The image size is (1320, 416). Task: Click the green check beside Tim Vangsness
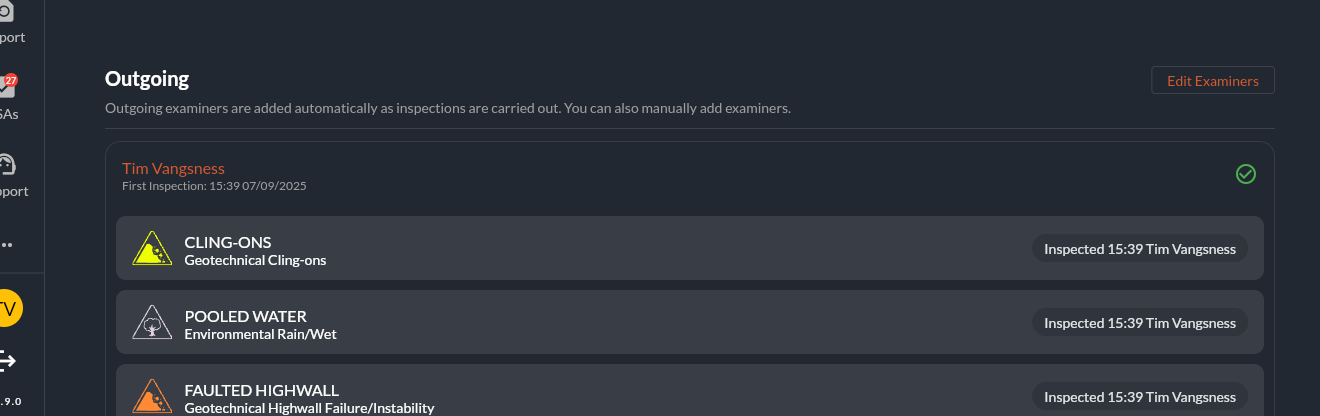(1246, 174)
